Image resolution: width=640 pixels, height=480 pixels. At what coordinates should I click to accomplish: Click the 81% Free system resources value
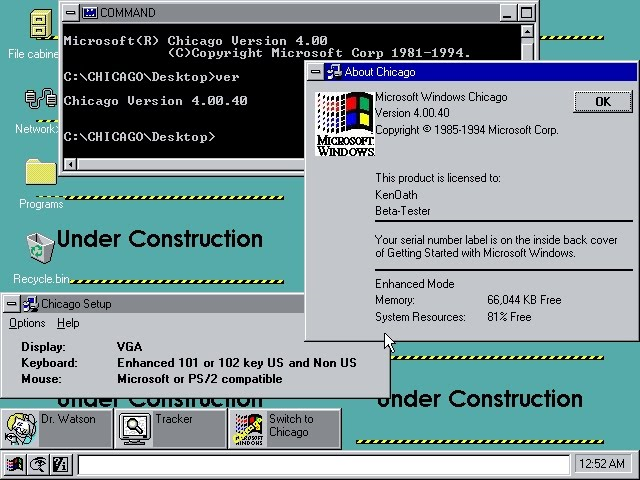coord(509,317)
